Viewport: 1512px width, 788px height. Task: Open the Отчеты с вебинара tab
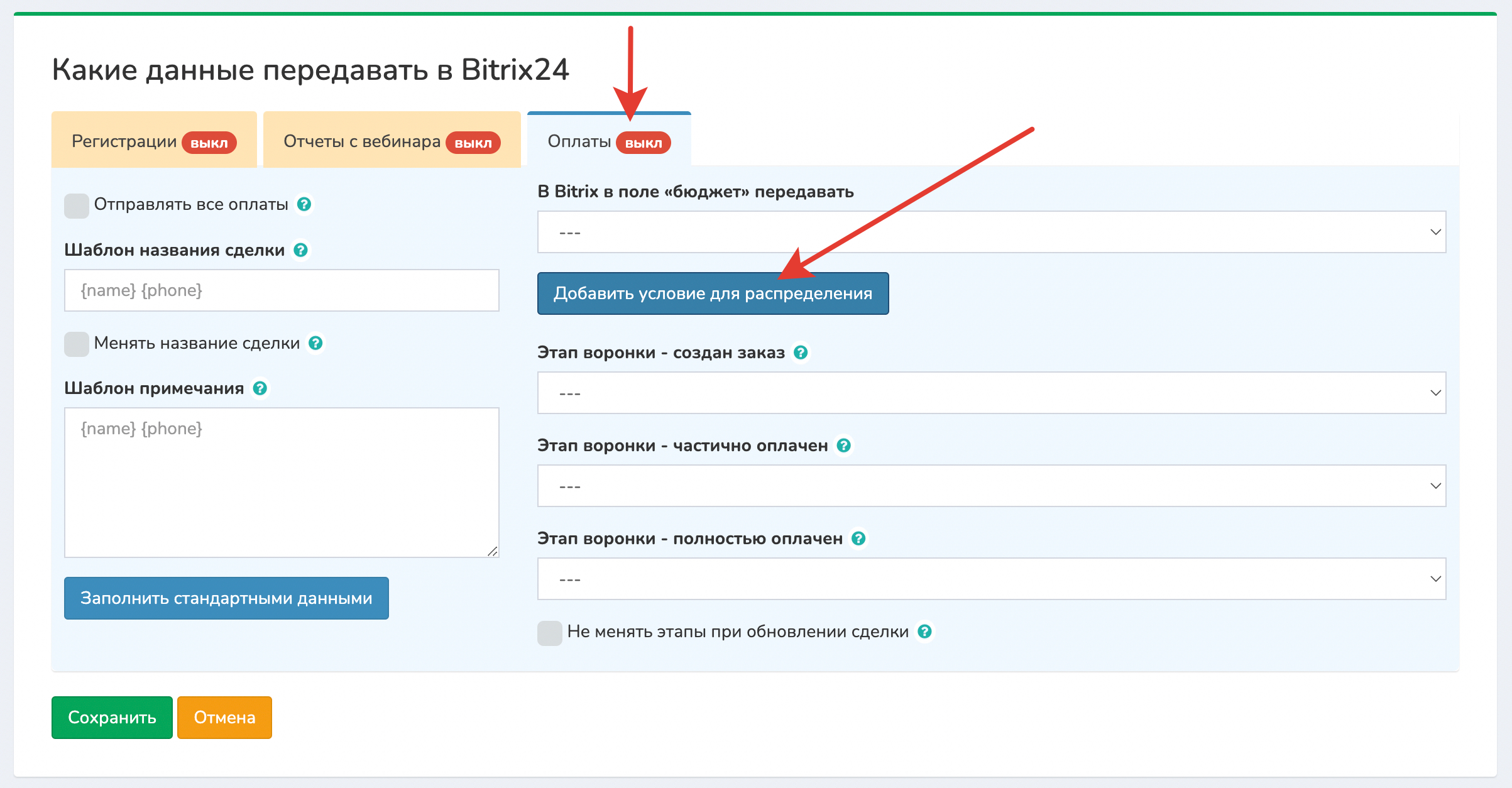click(x=392, y=140)
